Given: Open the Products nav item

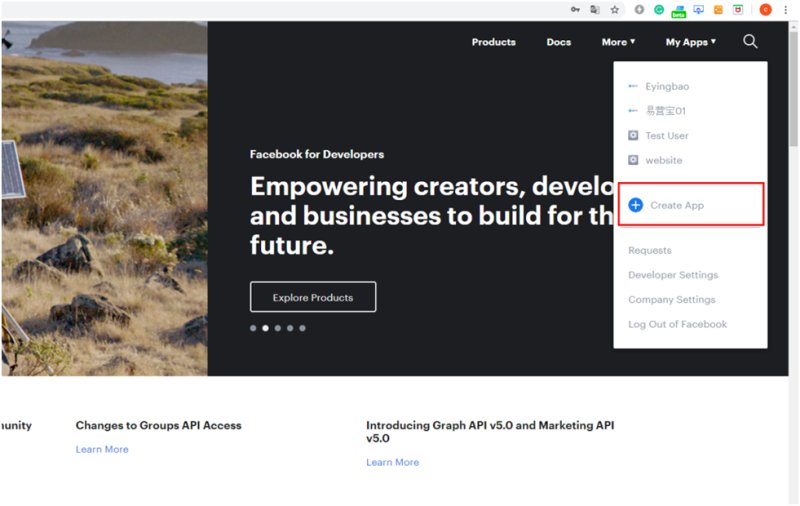Looking at the screenshot, I should [x=493, y=42].
